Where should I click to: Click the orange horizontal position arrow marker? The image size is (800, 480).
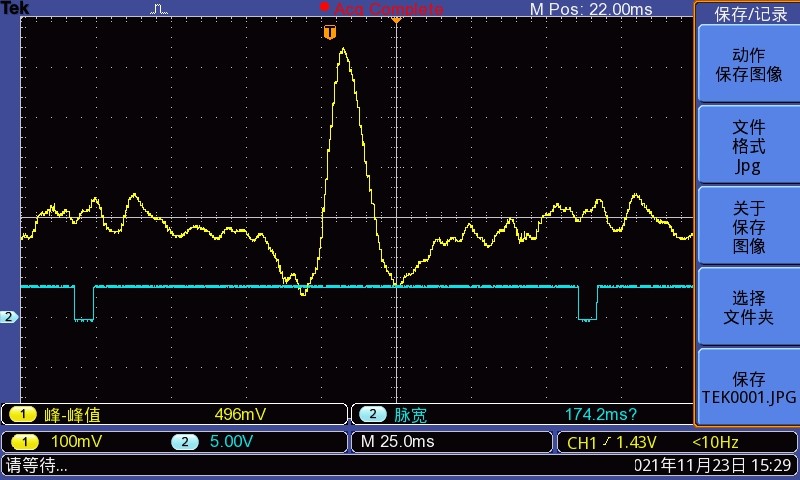(x=396, y=20)
